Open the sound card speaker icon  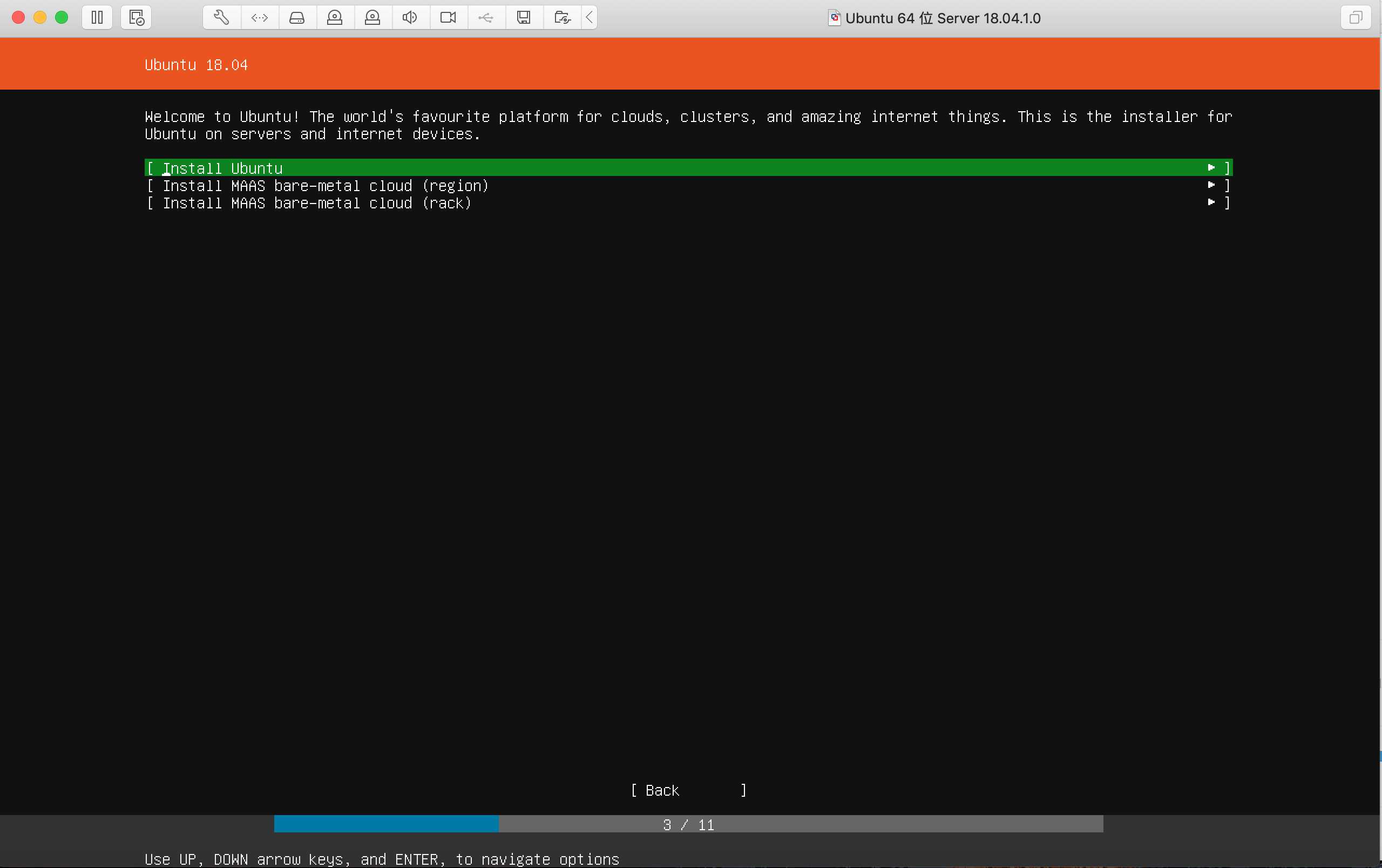tap(410, 18)
